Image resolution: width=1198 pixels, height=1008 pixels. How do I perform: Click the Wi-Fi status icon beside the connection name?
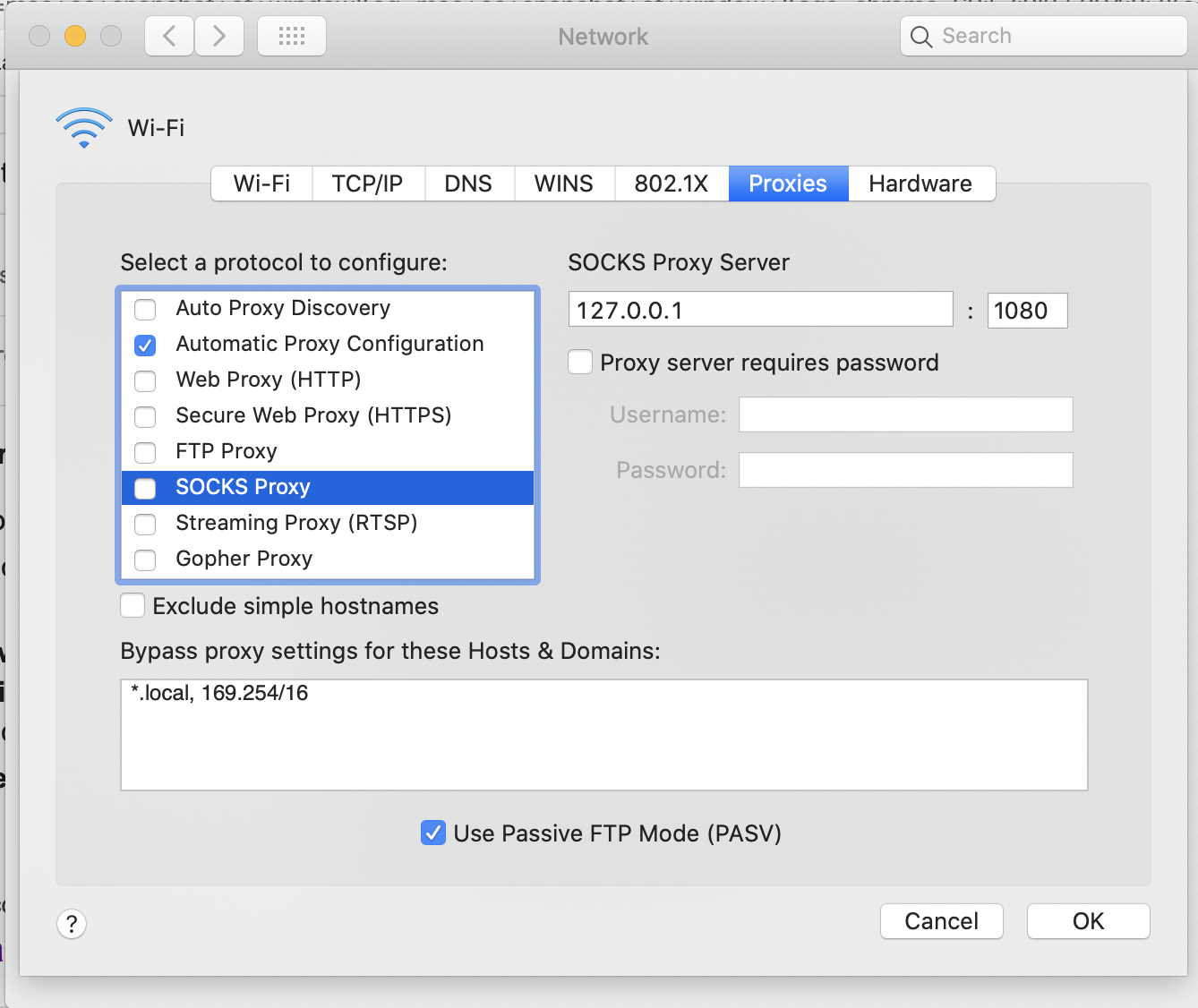(x=83, y=126)
